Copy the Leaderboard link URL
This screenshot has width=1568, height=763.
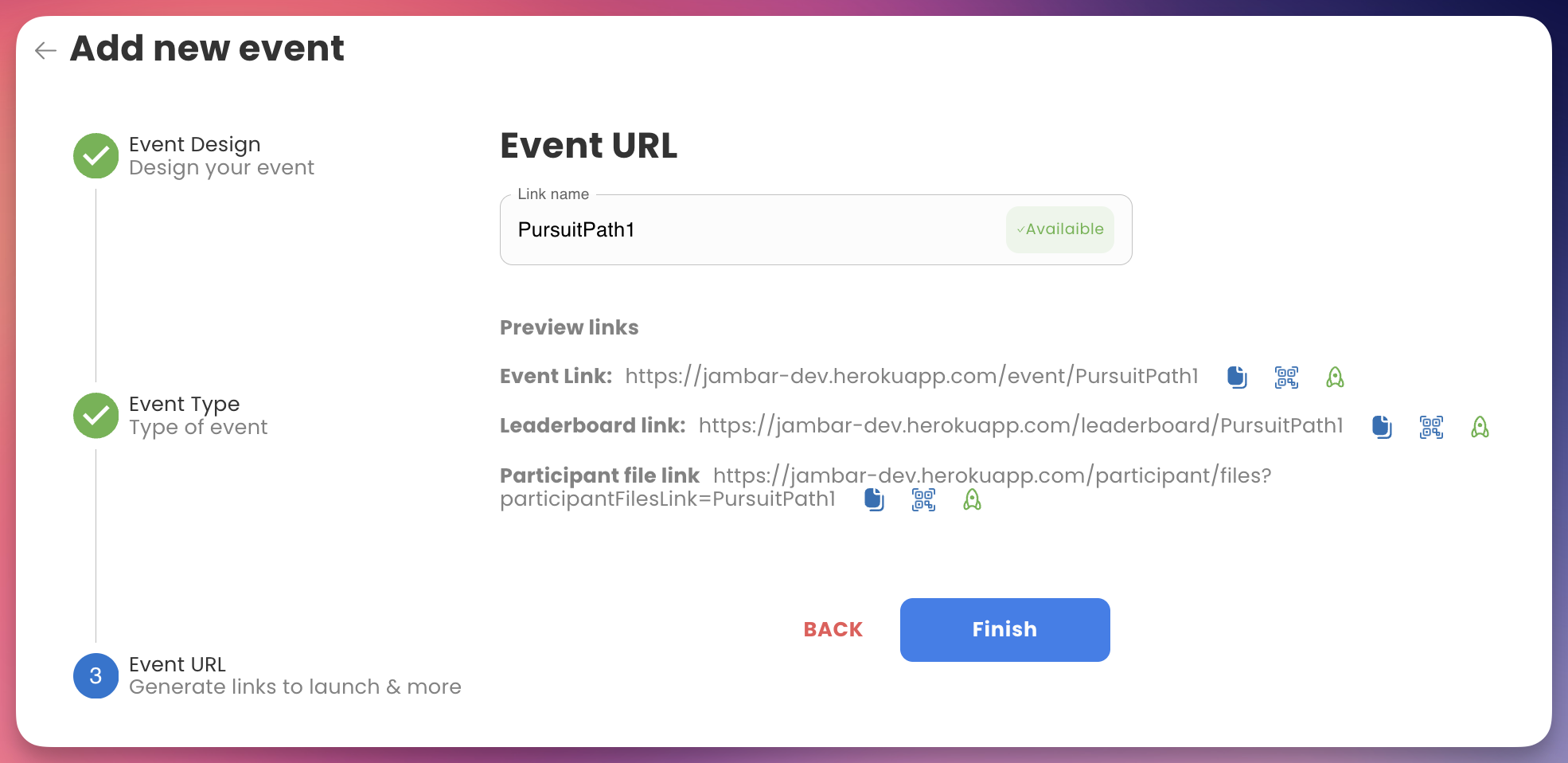point(1382,427)
